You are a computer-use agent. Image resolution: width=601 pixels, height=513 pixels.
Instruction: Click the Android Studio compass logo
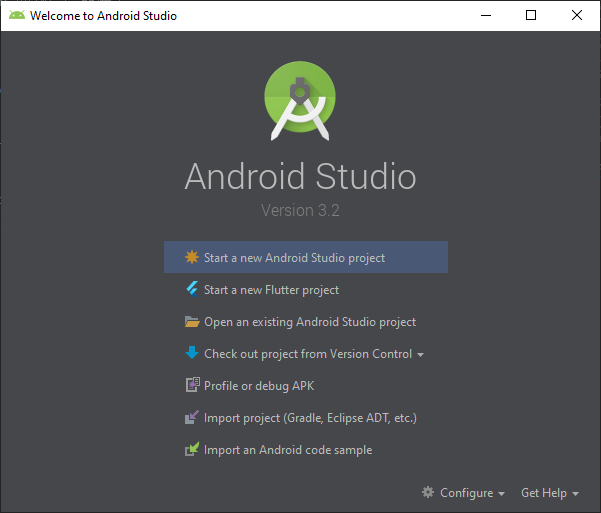click(x=300, y=101)
